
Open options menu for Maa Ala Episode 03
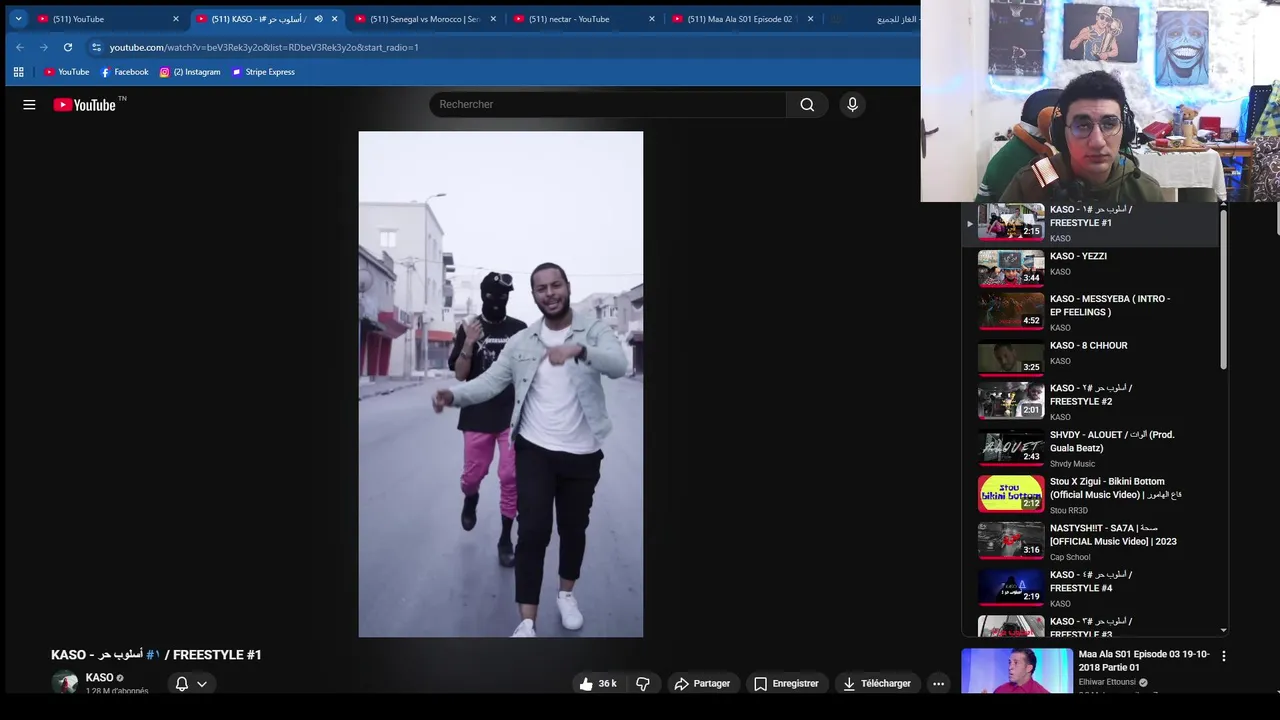tap(1223, 656)
